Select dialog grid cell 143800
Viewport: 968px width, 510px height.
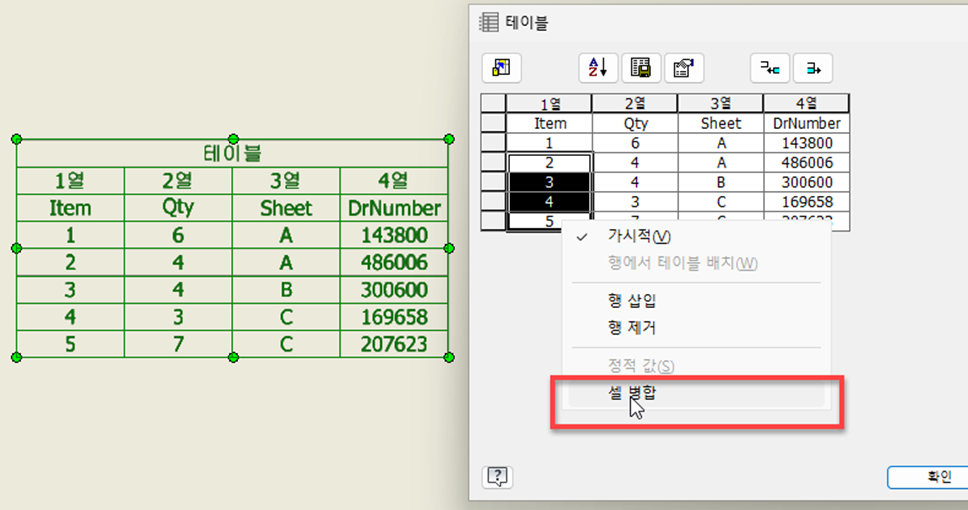tap(807, 143)
